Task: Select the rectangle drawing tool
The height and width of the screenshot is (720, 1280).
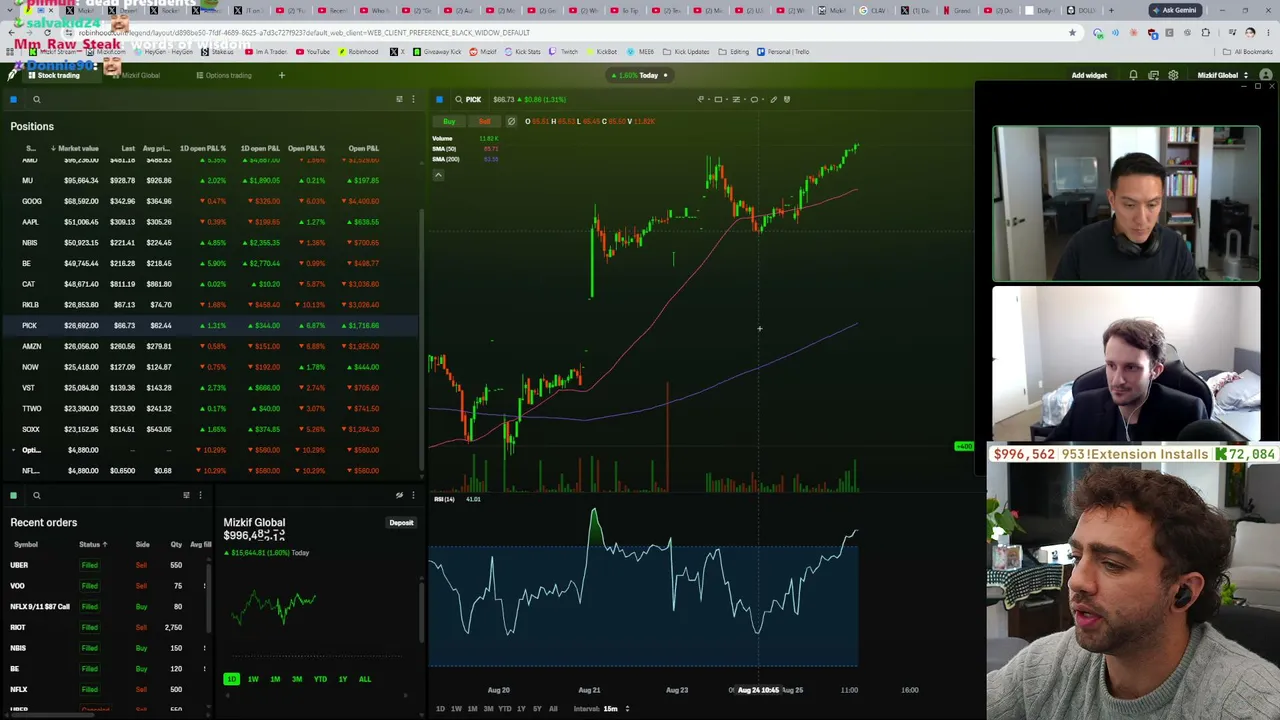Action: pos(718,99)
